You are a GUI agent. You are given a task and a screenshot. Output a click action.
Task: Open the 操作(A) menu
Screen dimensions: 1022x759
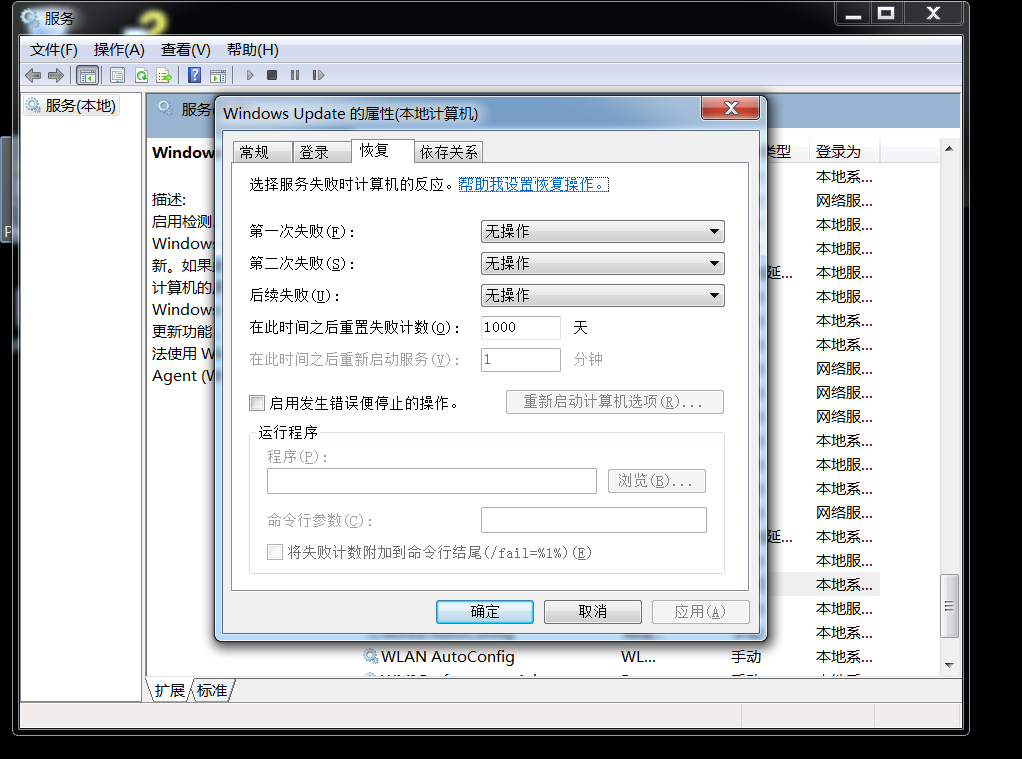(119, 50)
